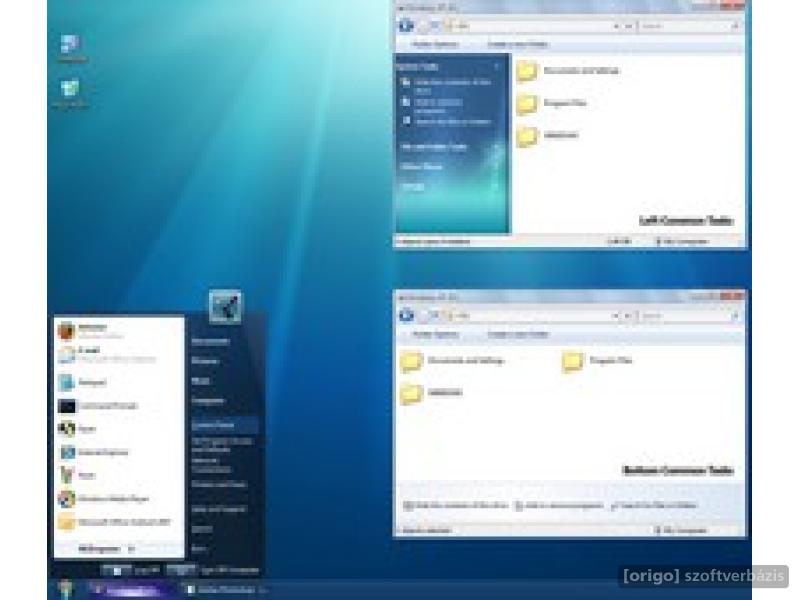Expand the Details section in left pane
The image size is (800, 600).
point(496,187)
